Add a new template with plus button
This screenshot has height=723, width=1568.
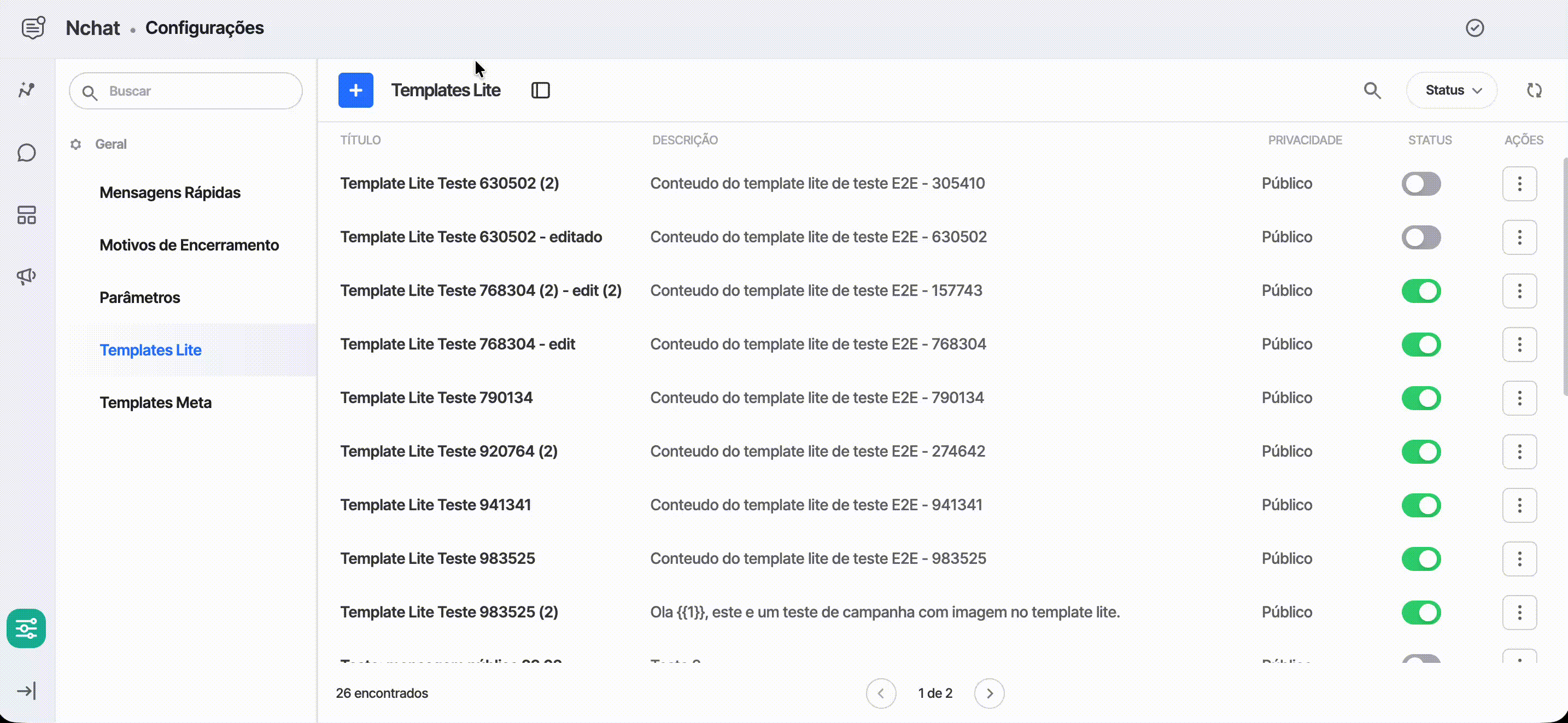355,90
